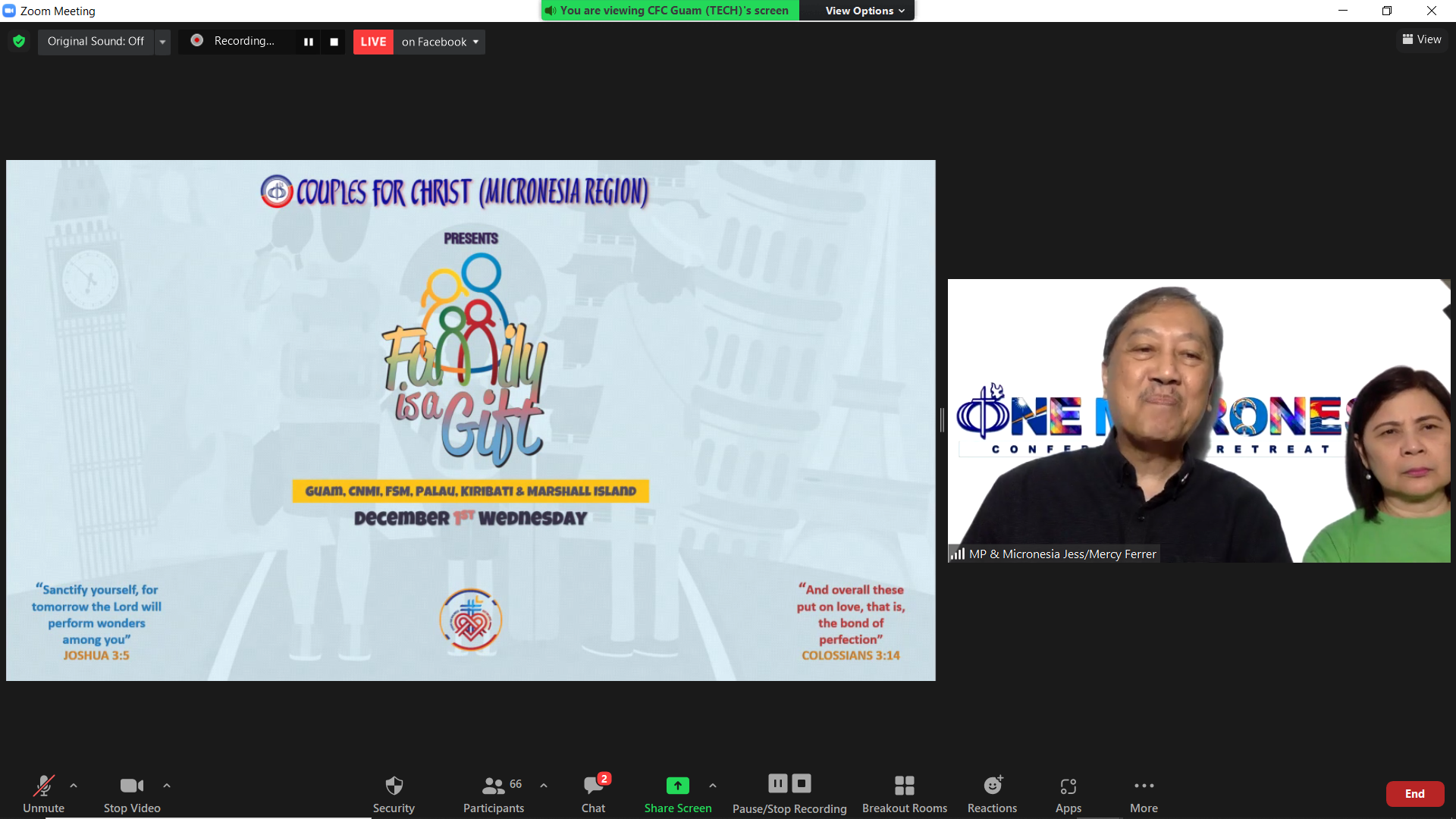This screenshot has height=819, width=1456.
Task: Stop recording via top bar stop icon
Action: 334,42
